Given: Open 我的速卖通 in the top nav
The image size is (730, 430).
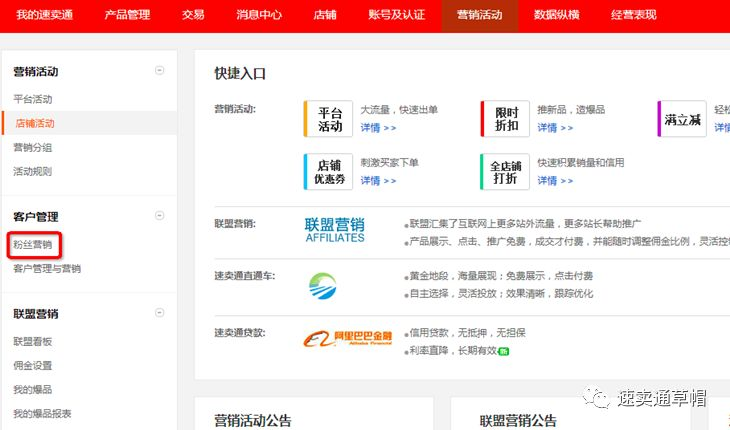Looking at the screenshot, I should click(x=45, y=15).
